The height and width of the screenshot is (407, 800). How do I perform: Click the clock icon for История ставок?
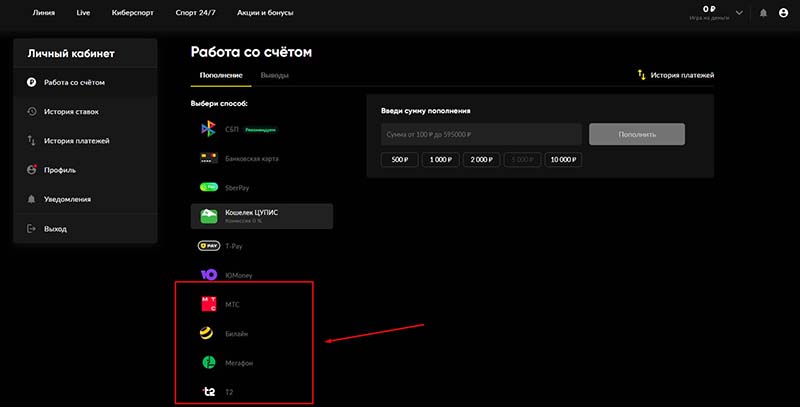point(32,111)
